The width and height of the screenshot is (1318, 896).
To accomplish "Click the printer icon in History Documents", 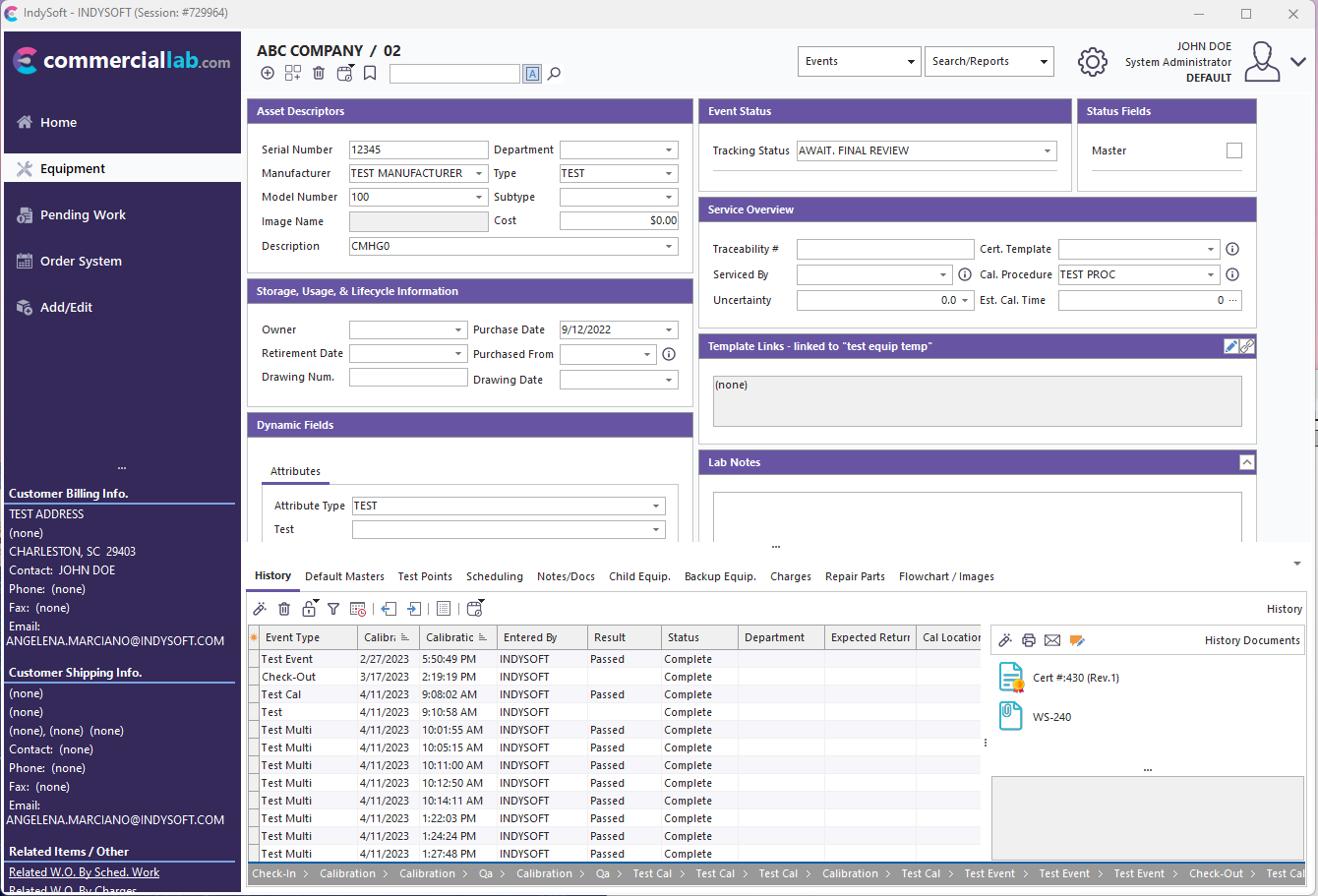I will coord(1029,640).
